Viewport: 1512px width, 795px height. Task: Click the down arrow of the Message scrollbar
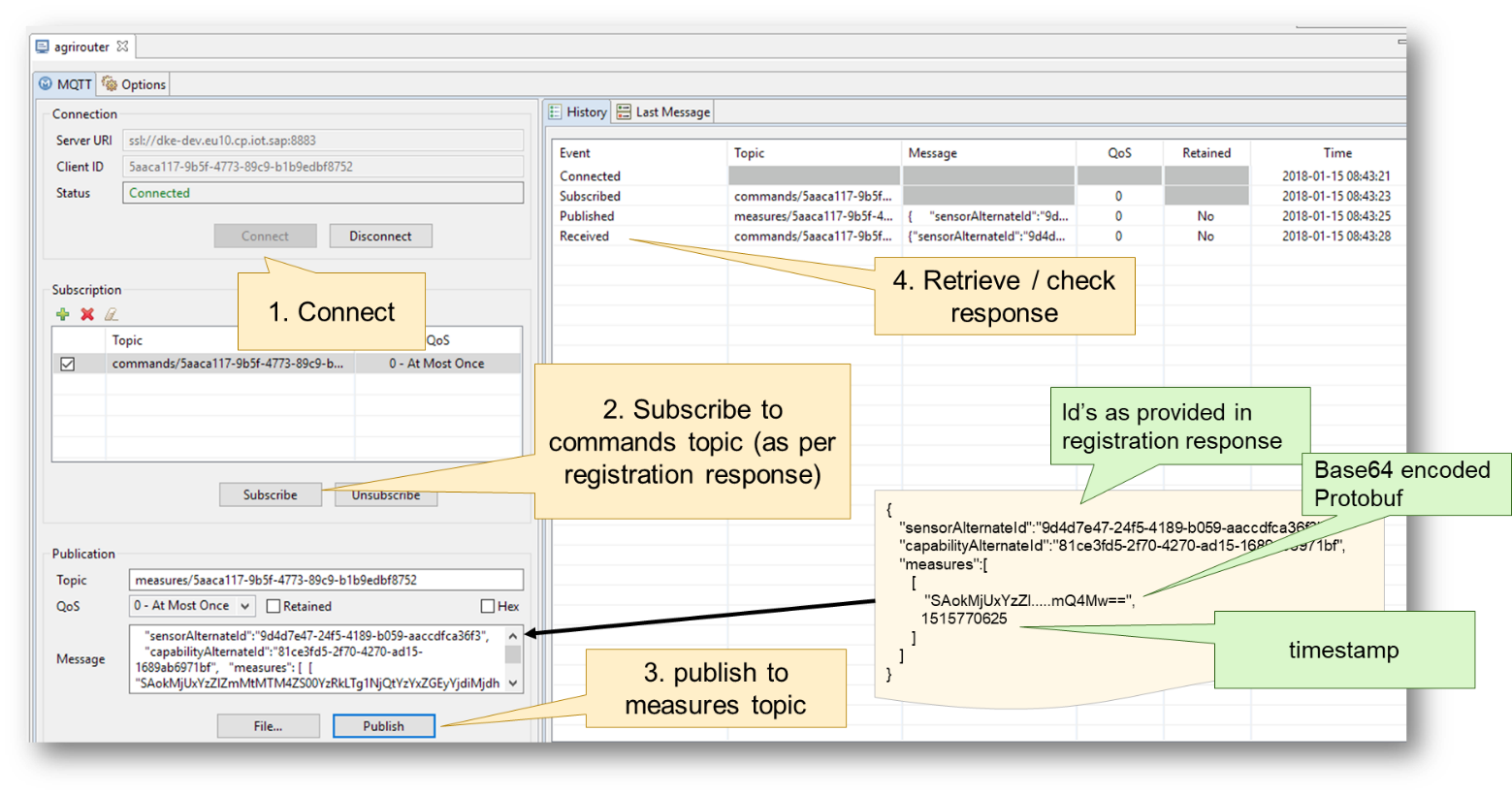(x=512, y=684)
